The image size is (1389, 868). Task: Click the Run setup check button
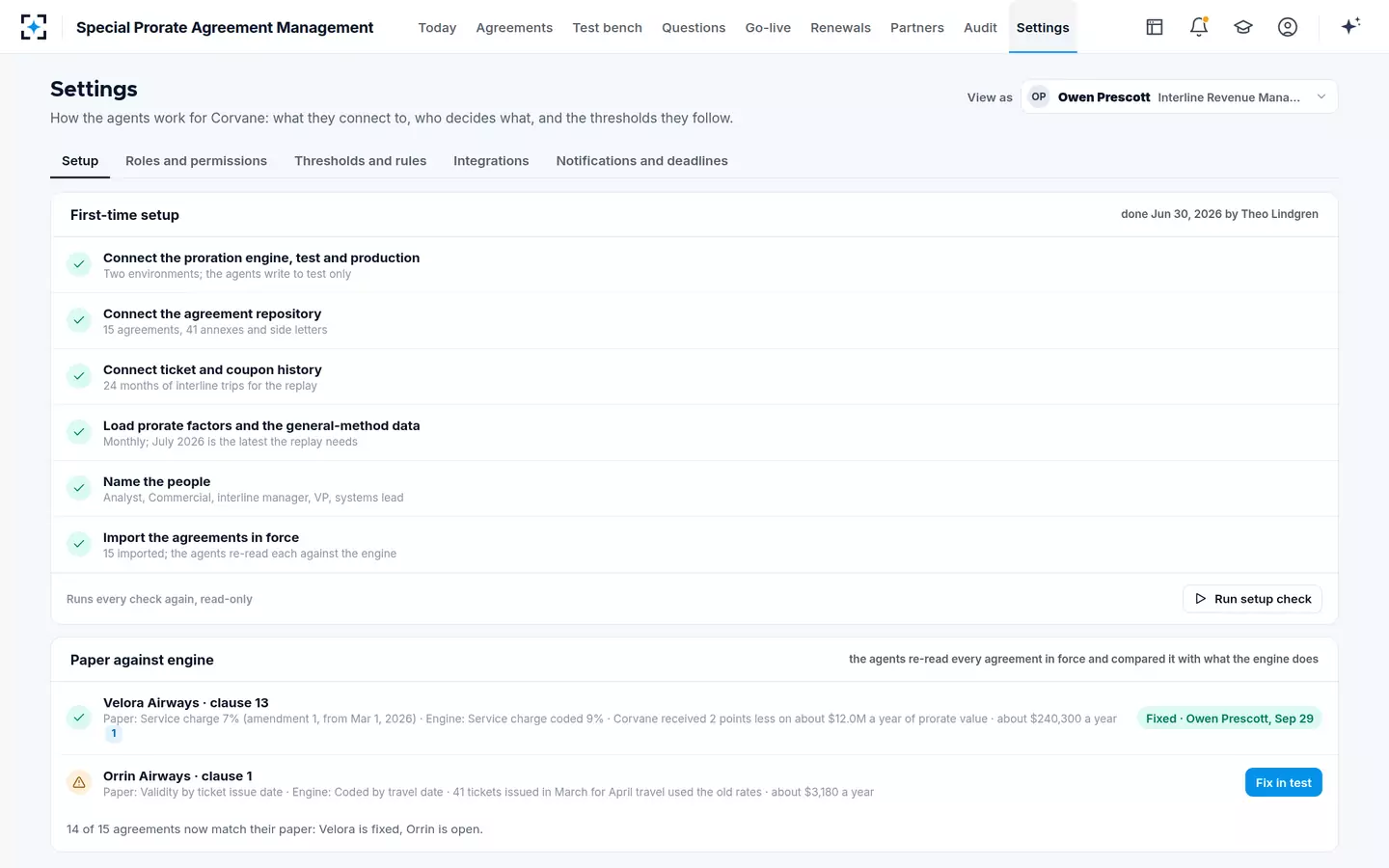point(1252,599)
